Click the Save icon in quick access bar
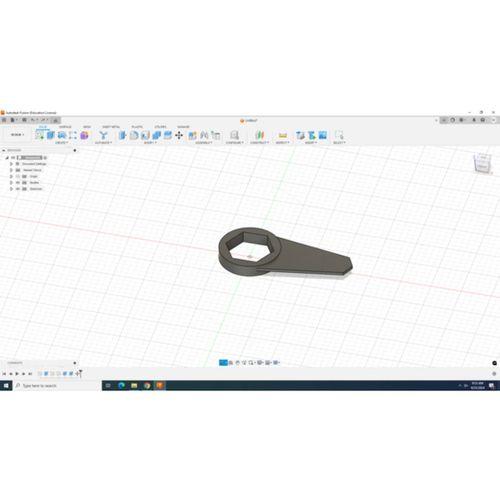Screen dimensions: 500x500 pos(24,120)
